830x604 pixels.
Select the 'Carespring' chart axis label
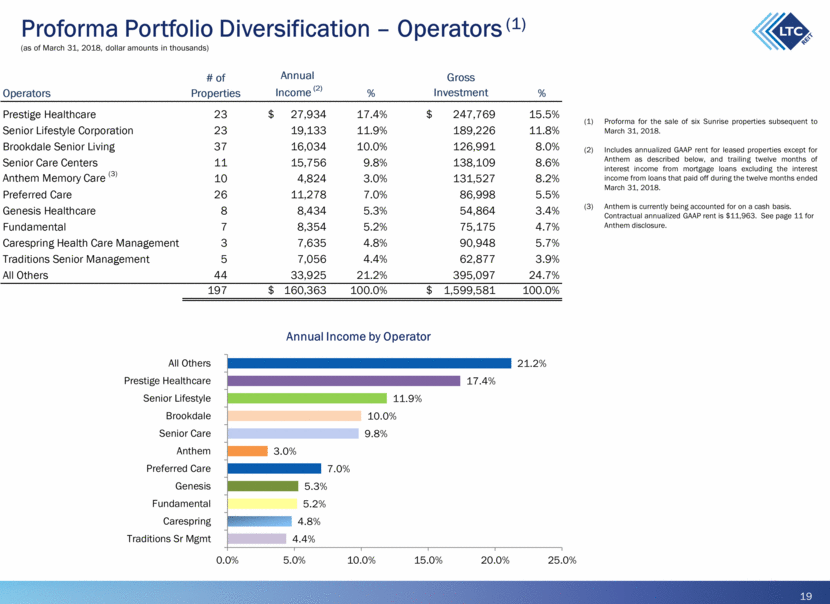(x=187, y=521)
